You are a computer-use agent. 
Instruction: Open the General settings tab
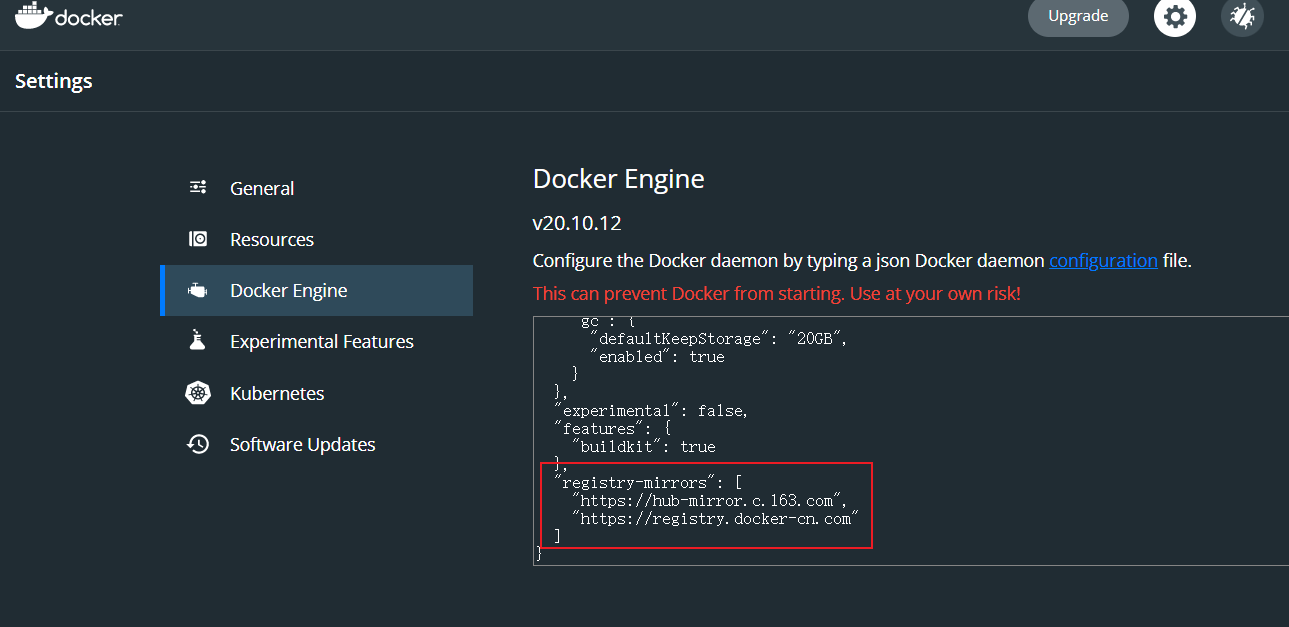pos(316,188)
